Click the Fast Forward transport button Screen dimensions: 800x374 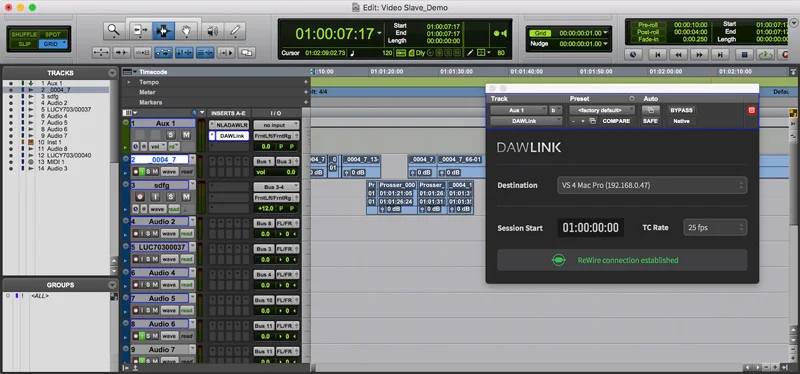coord(699,54)
